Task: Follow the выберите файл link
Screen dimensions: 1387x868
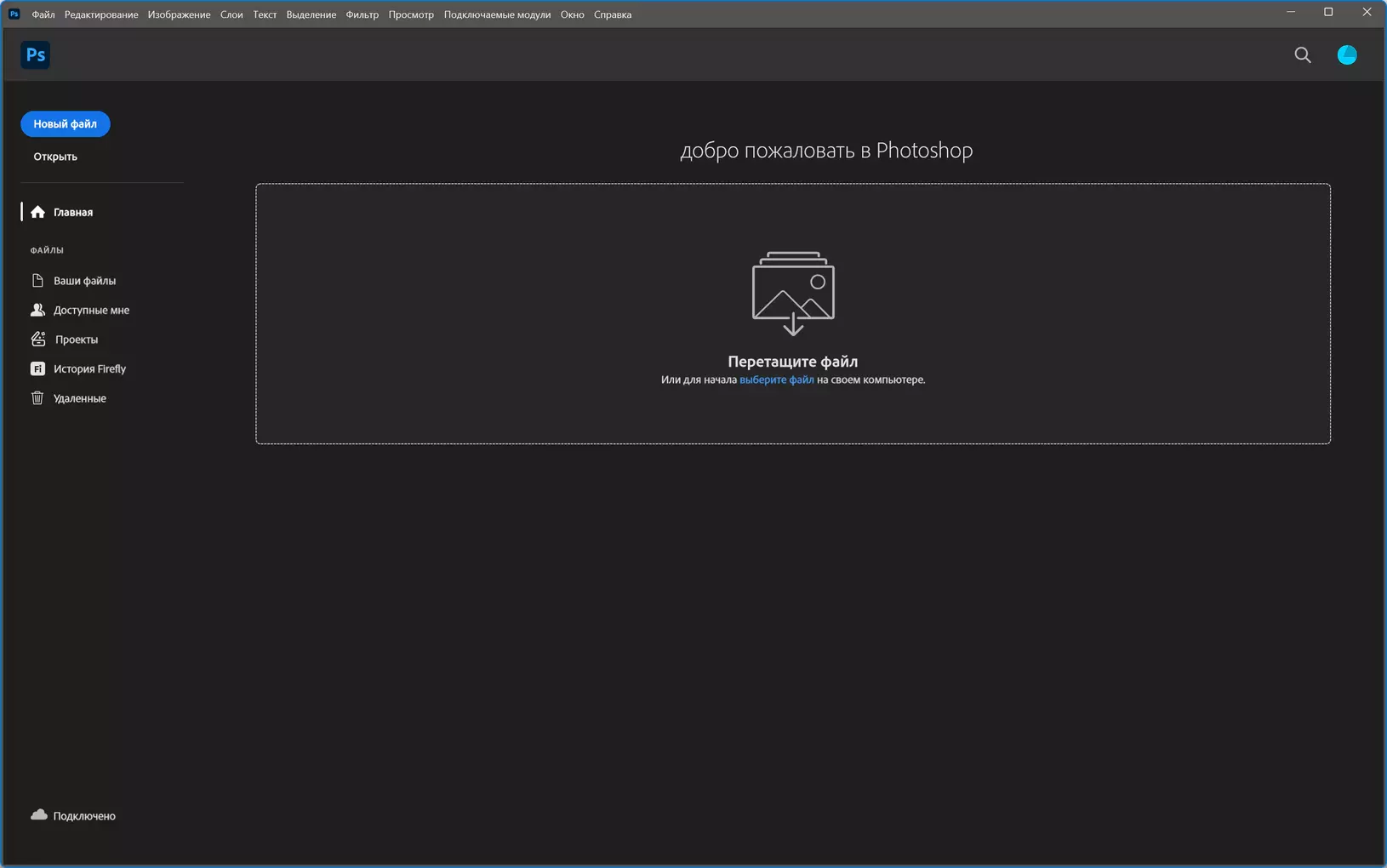Action: (x=777, y=380)
